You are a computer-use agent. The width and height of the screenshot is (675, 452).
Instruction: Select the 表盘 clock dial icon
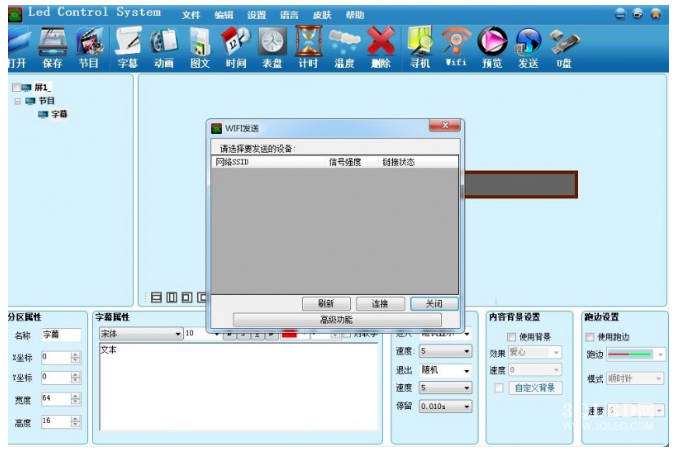coord(272,47)
